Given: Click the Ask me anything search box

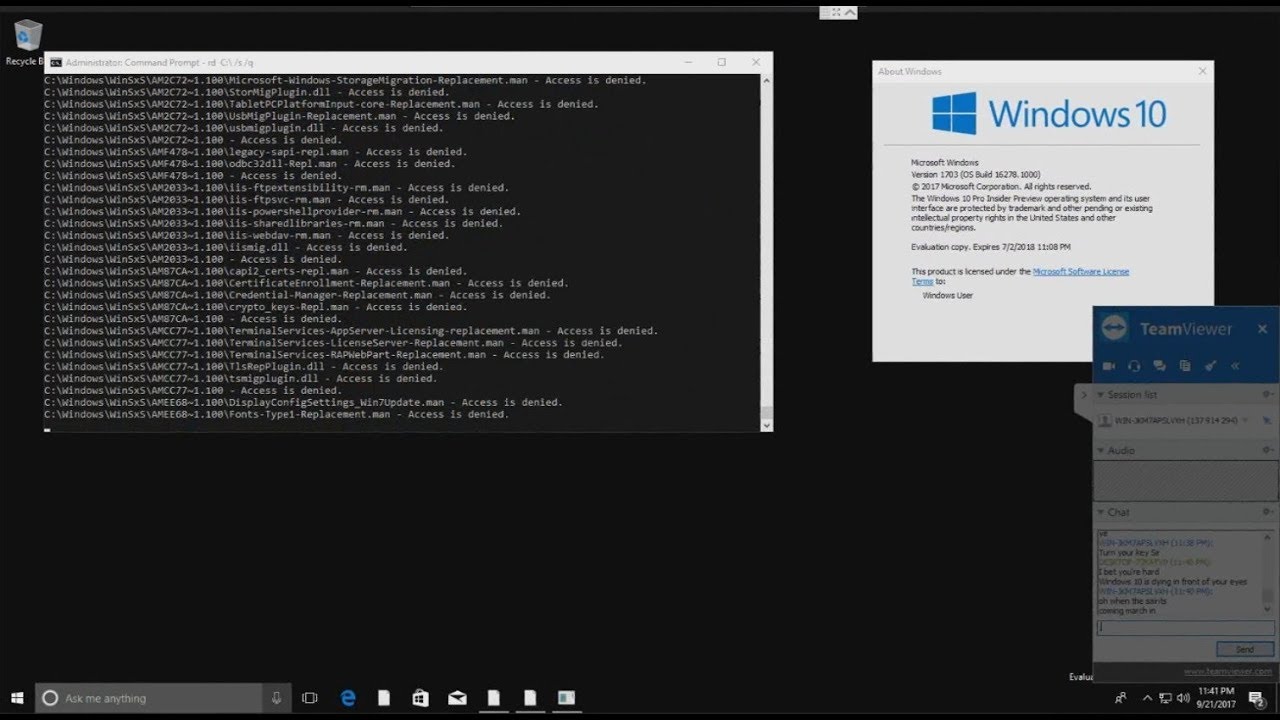Looking at the screenshot, I should [150, 698].
